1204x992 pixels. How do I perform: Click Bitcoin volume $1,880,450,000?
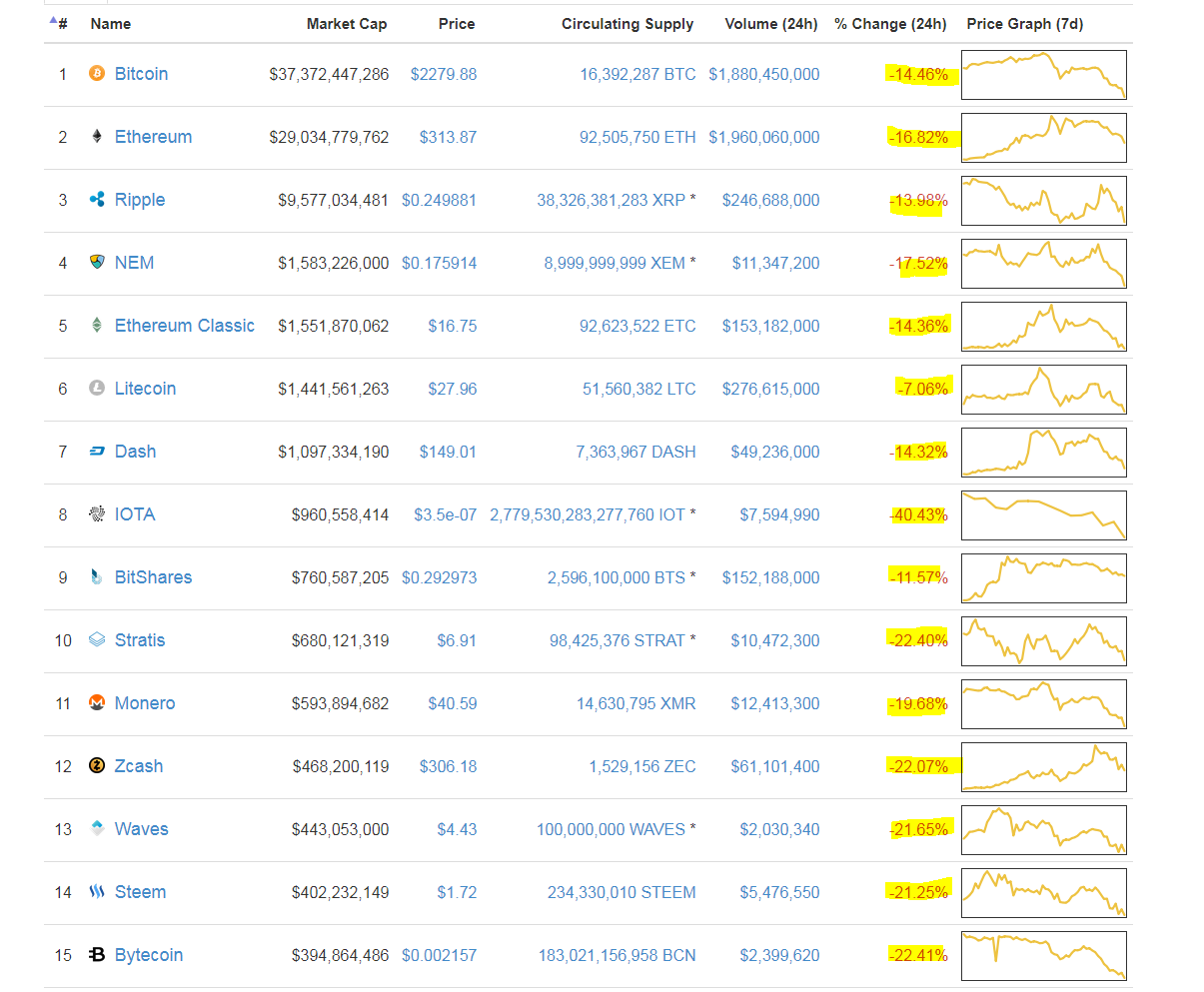point(764,74)
